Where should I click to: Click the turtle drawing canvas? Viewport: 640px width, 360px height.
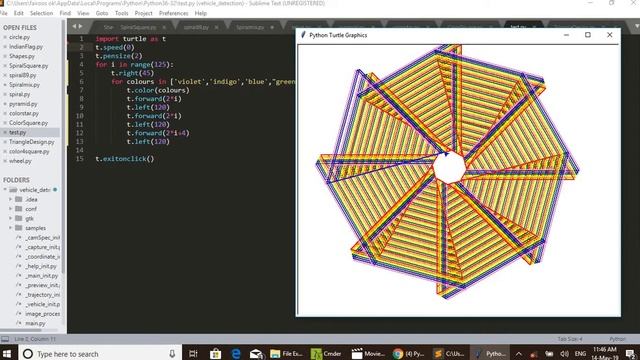[458, 180]
